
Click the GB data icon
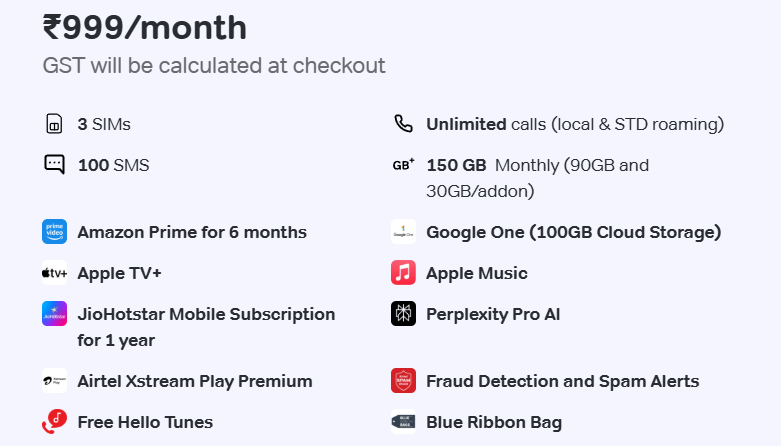pyautogui.click(x=403, y=165)
